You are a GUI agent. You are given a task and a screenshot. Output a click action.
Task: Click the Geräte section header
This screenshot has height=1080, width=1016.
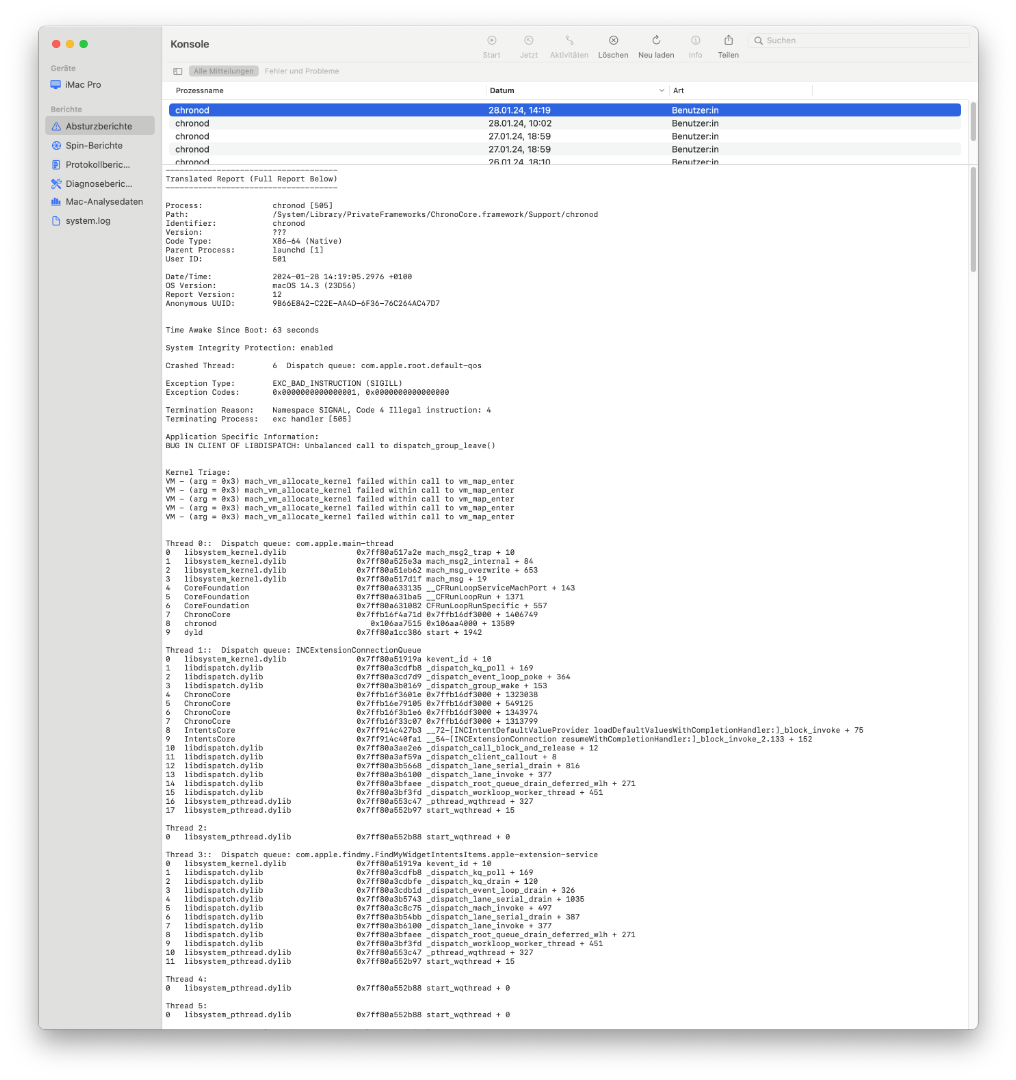[63, 68]
